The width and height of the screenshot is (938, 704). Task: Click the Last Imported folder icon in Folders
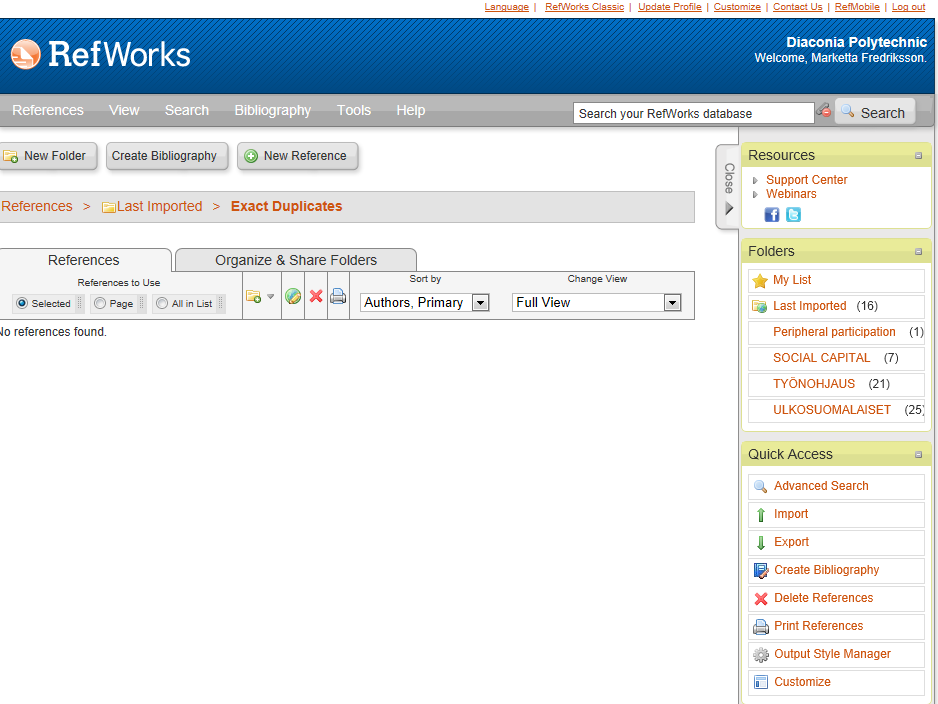coord(760,306)
